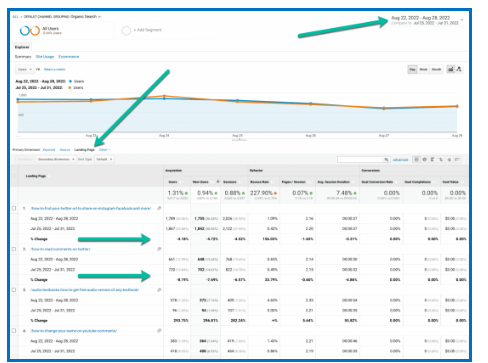Click Select a metric link
488x363 pixels.
[55, 69]
